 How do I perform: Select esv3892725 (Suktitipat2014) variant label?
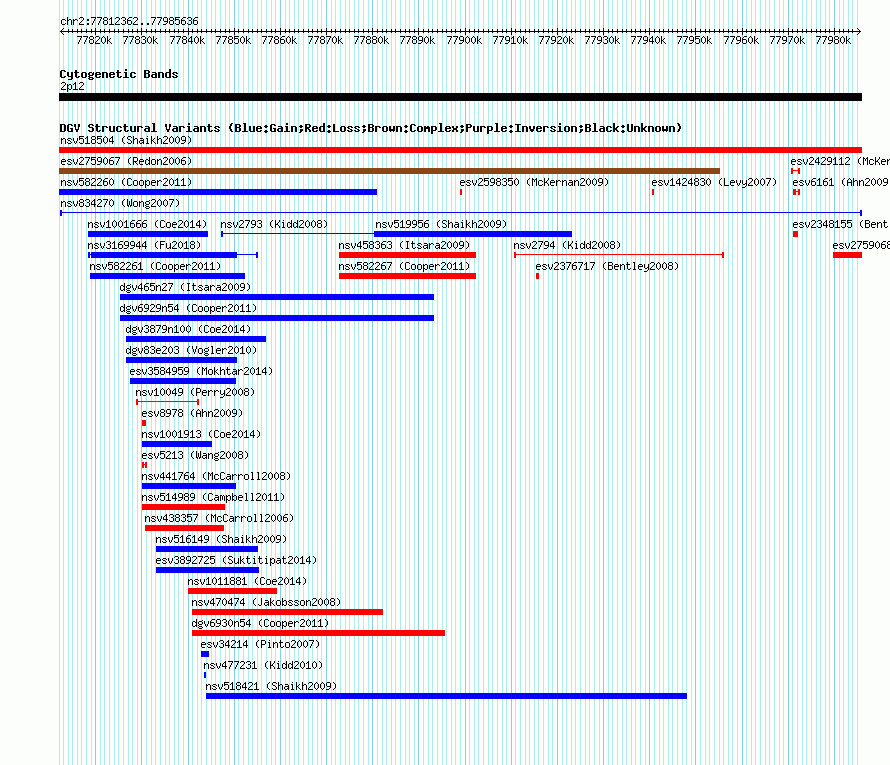236,560
